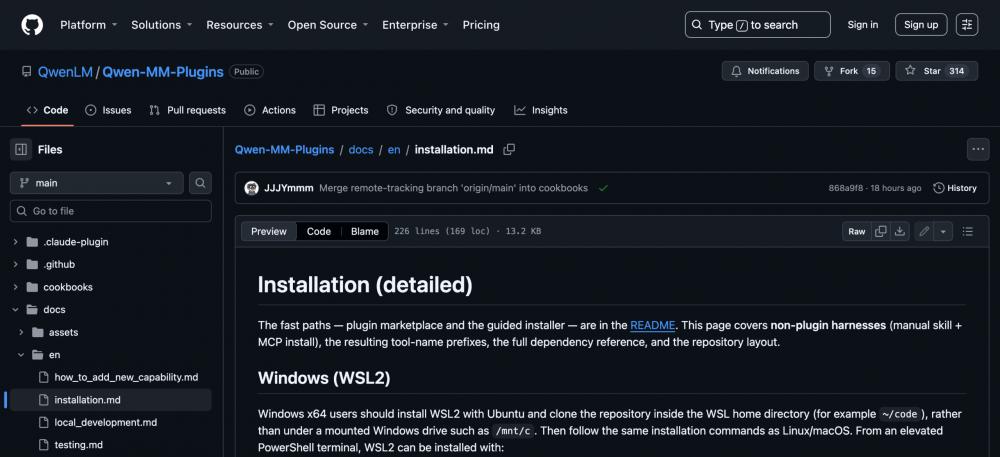View the commit History
Screen dimensions: 1000x457
click(955, 188)
